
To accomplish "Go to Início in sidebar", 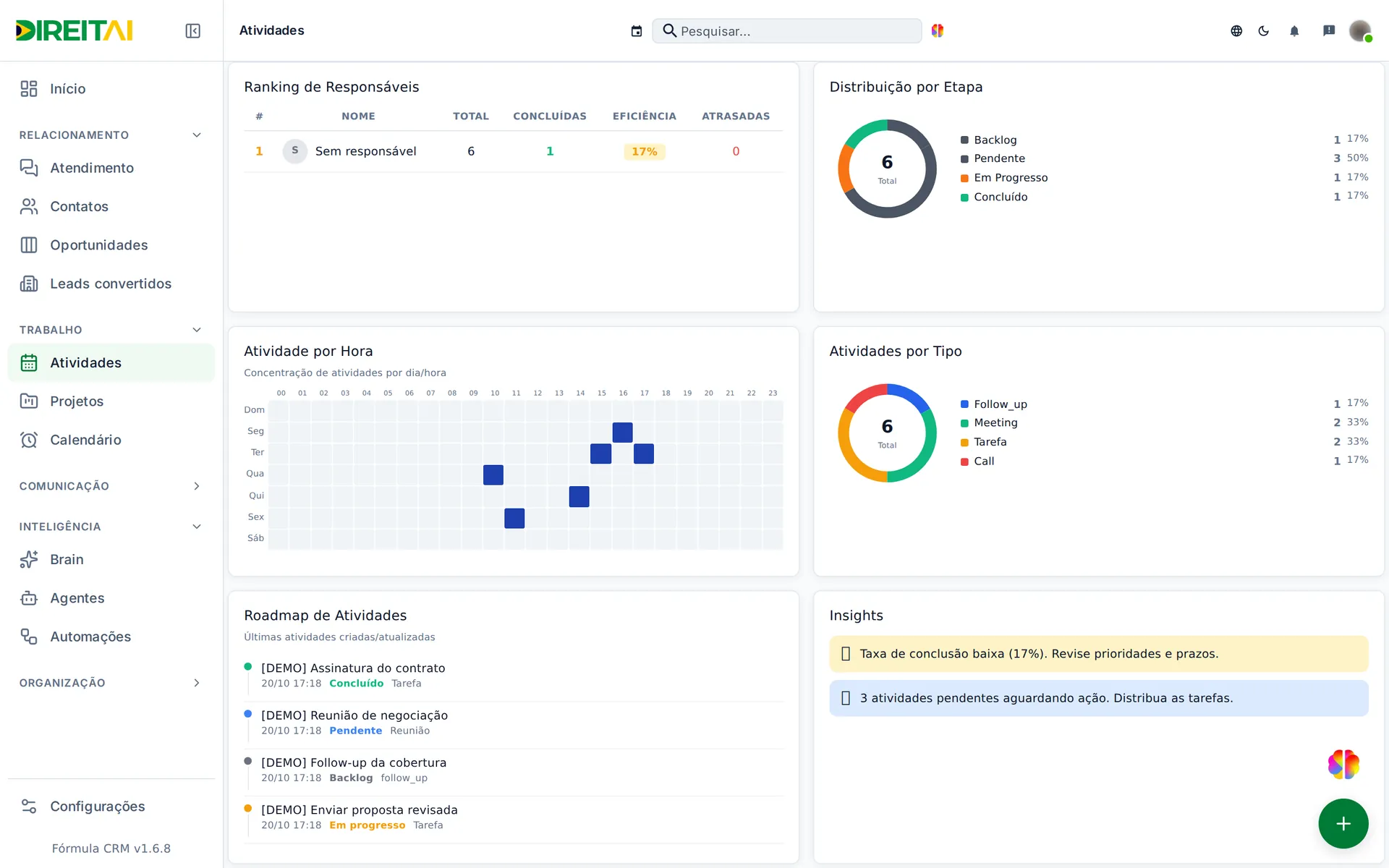I will click(x=111, y=88).
